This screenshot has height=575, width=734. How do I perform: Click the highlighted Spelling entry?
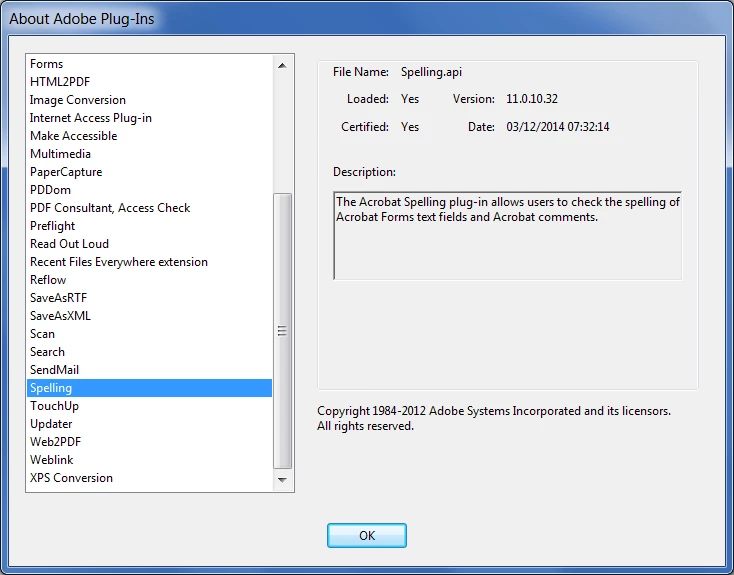click(x=149, y=388)
